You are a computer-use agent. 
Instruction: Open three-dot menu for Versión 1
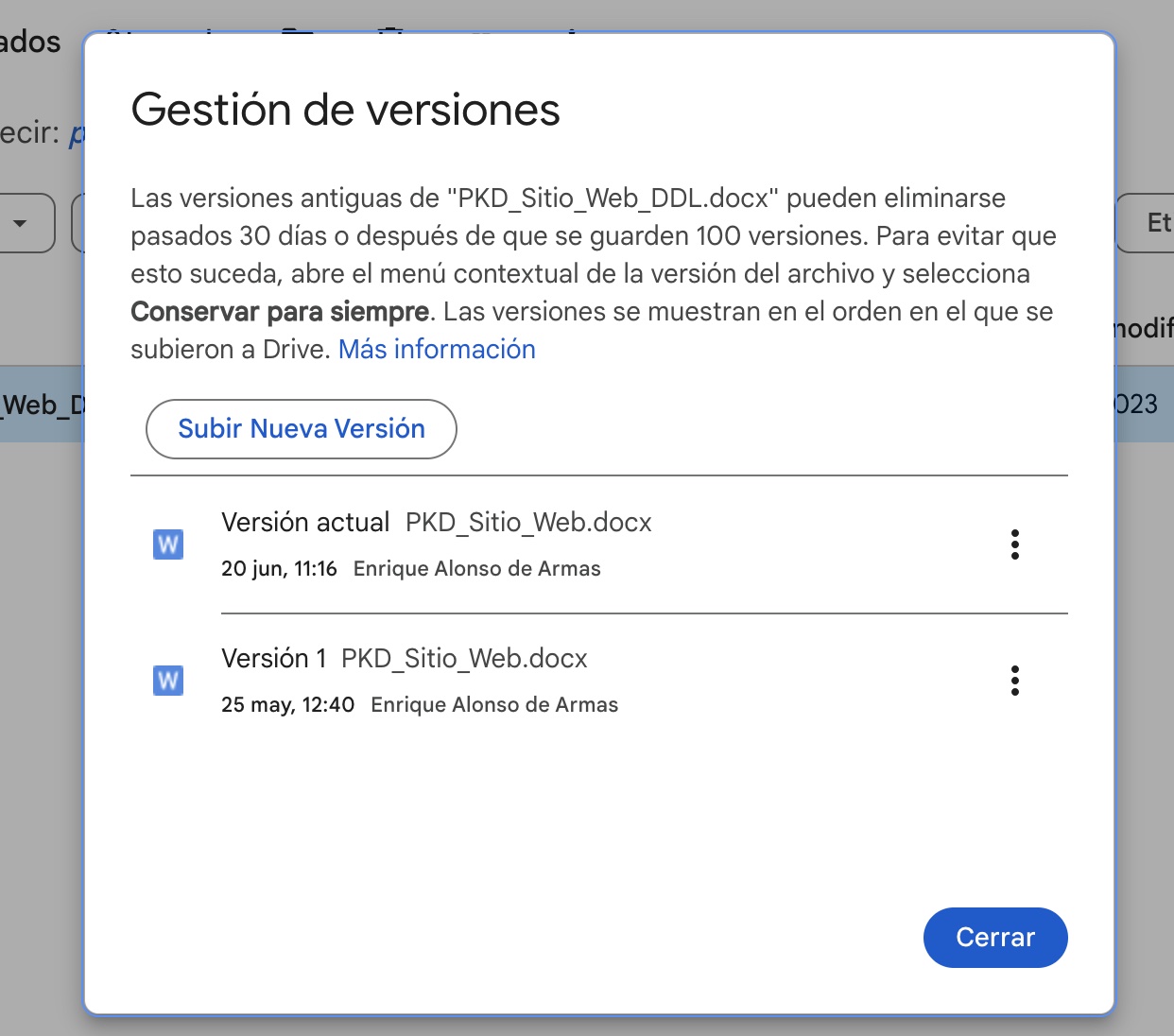[x=1014, y=681]
